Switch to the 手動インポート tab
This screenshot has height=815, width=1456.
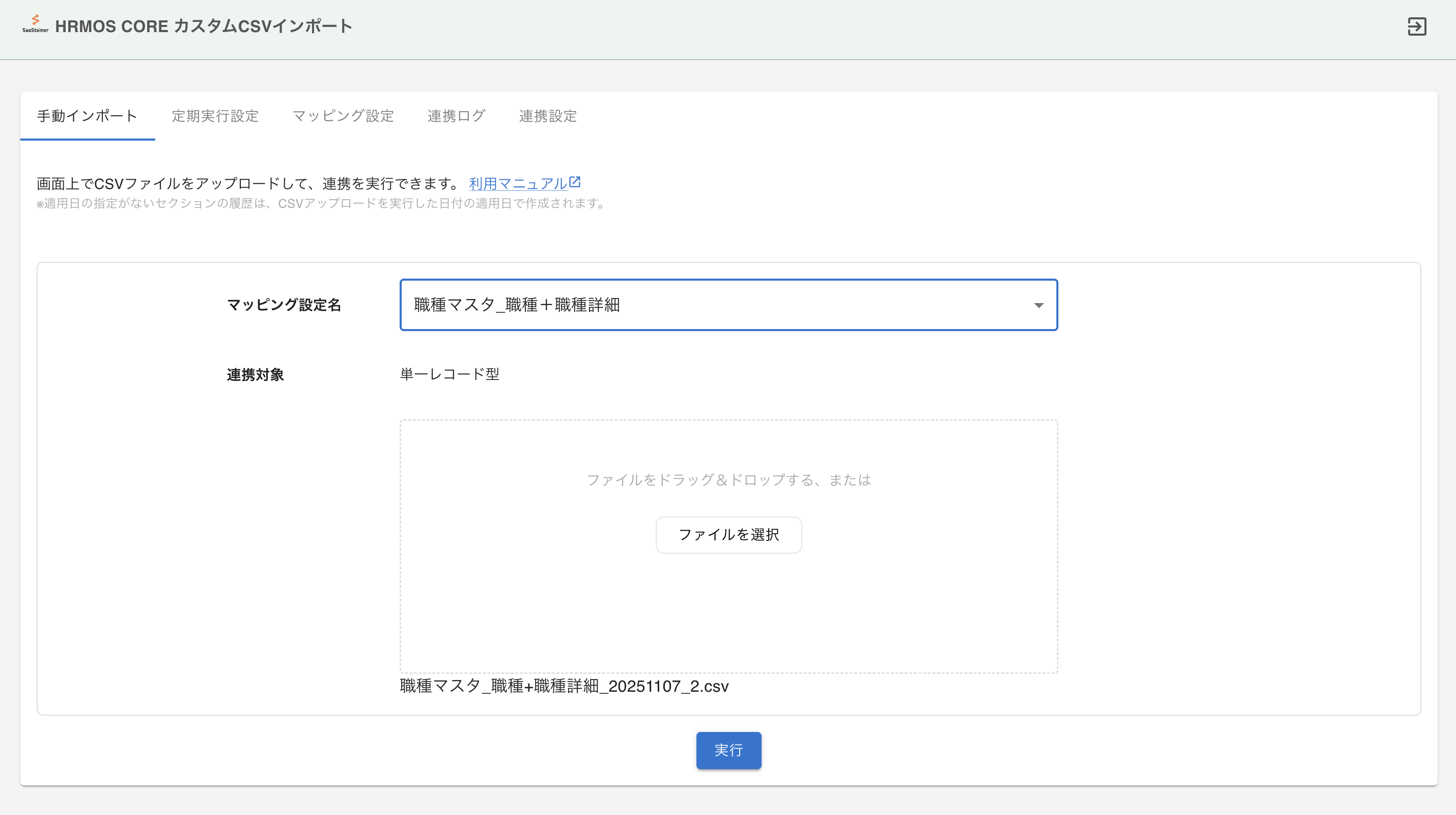87,116
